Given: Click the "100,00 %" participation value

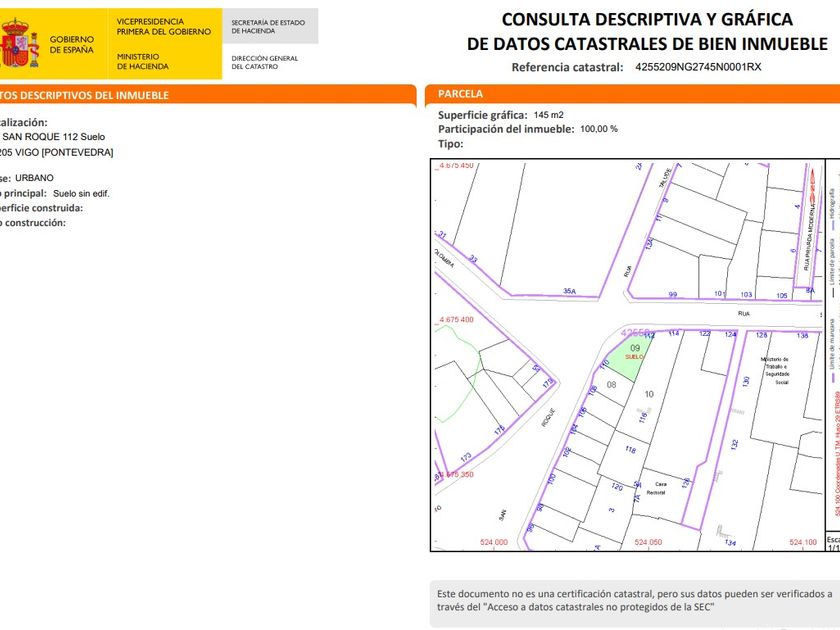Looking at the screenshot, I should click(x=599, y=129).
